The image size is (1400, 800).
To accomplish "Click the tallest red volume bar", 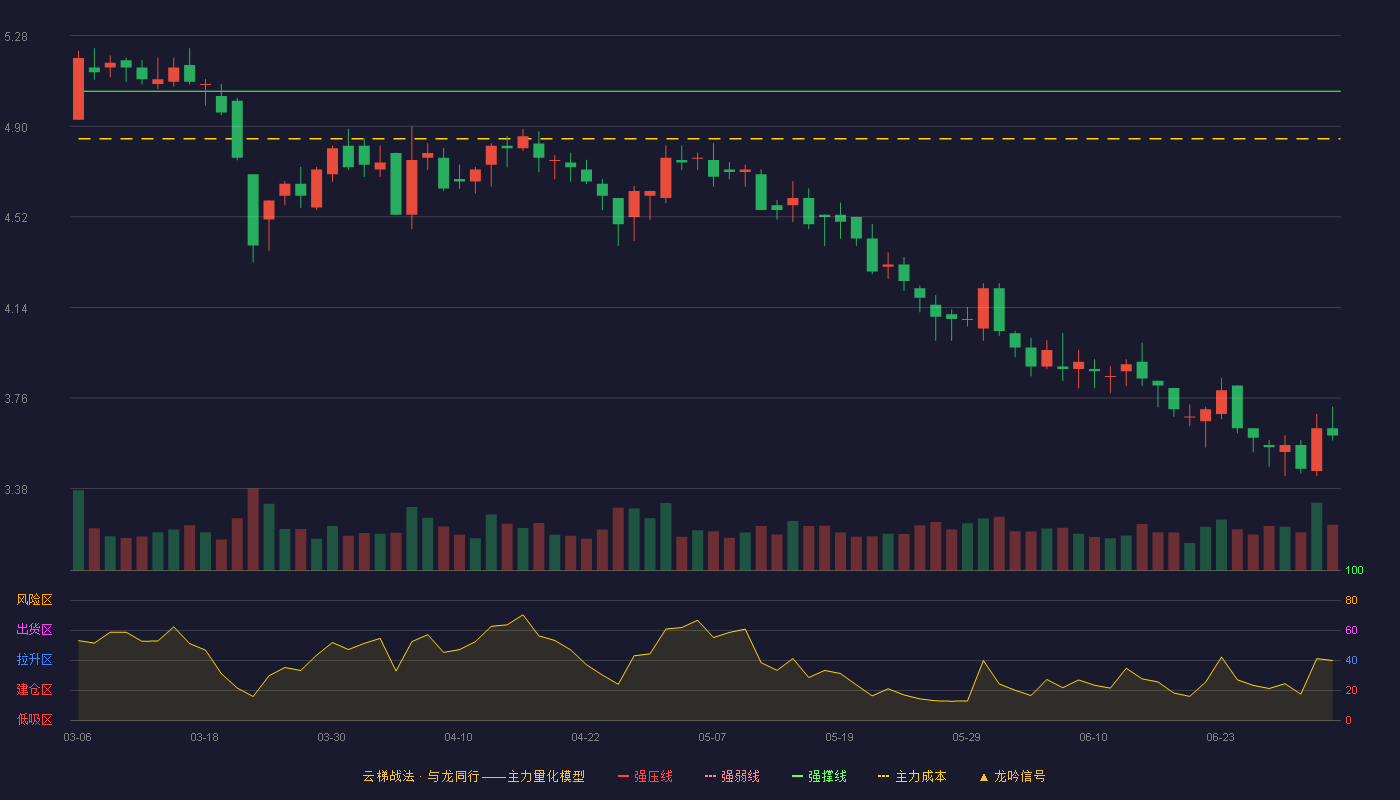I will click(x=253, y=529).
